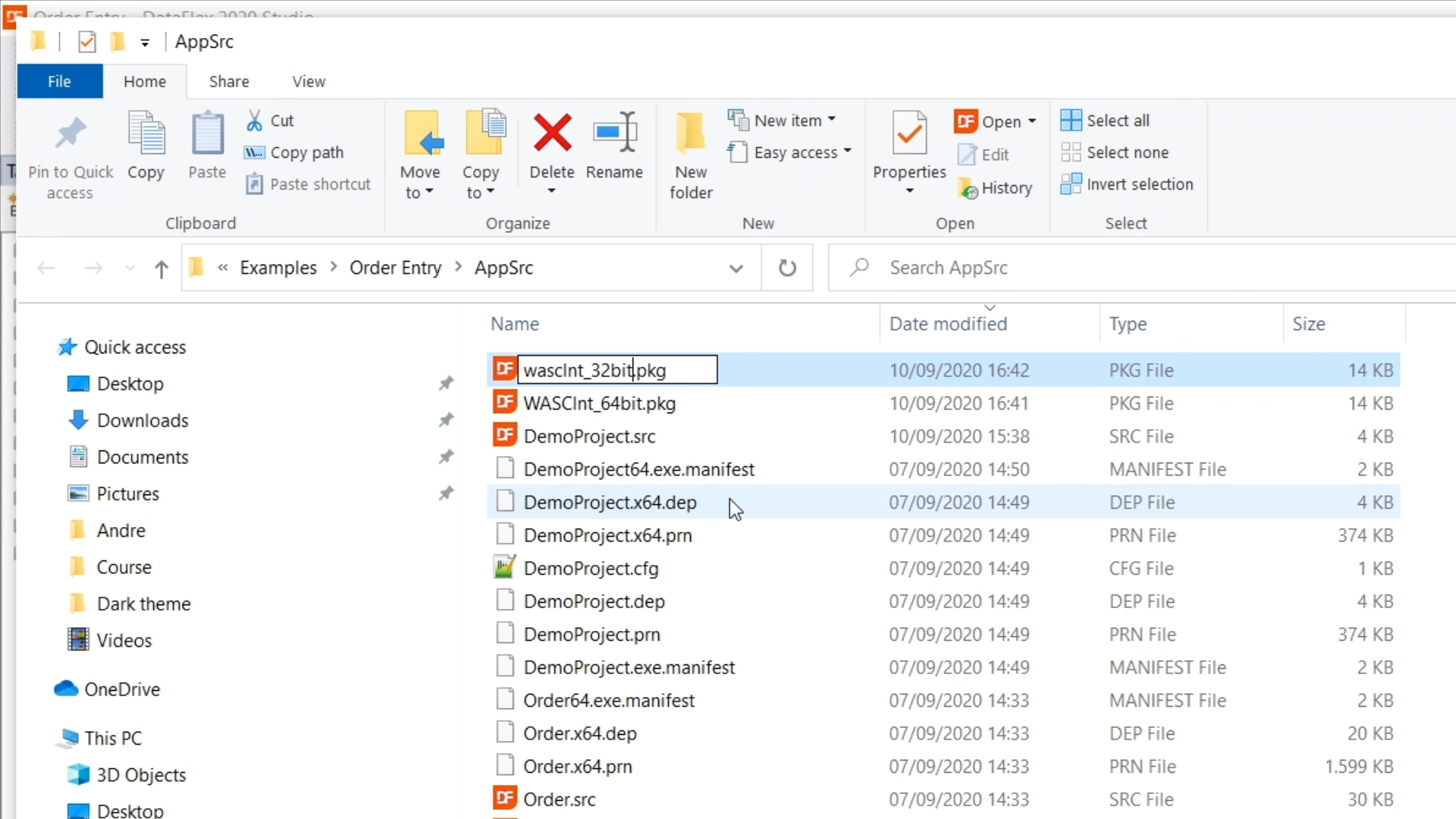Click the Search AppSrc field
The height and width of the screenshot is (819, 1456).
coord(1137,268)
